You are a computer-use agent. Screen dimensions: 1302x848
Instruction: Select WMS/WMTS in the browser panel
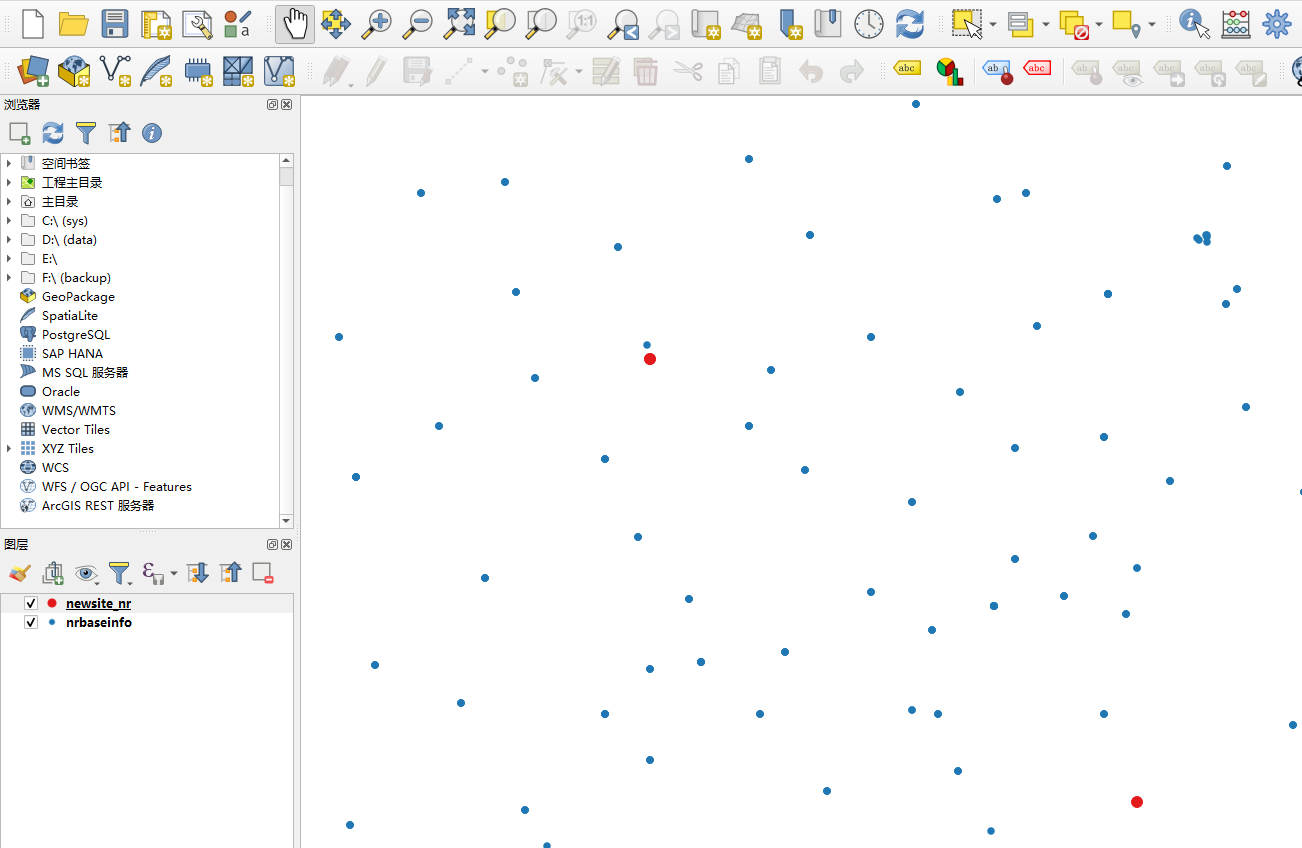pos(78,411)
